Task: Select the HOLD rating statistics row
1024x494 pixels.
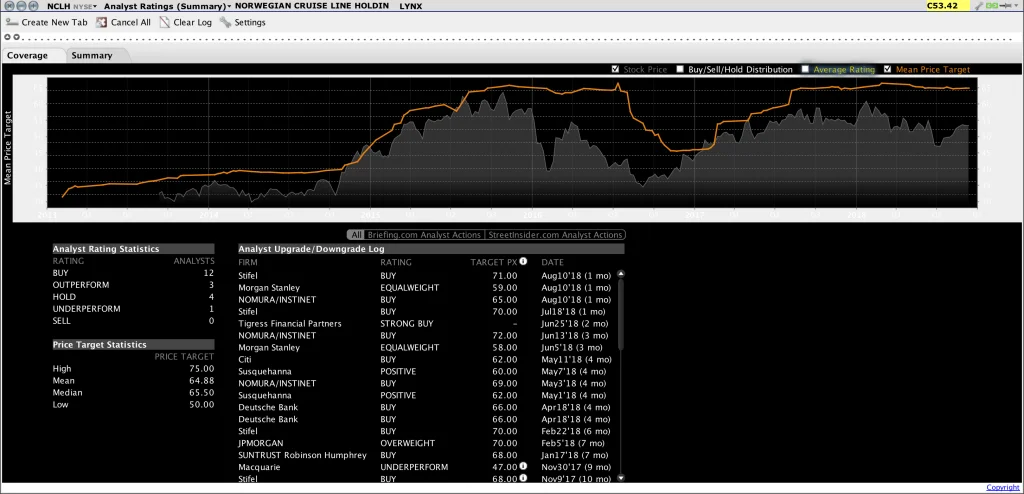Action: 133,297
